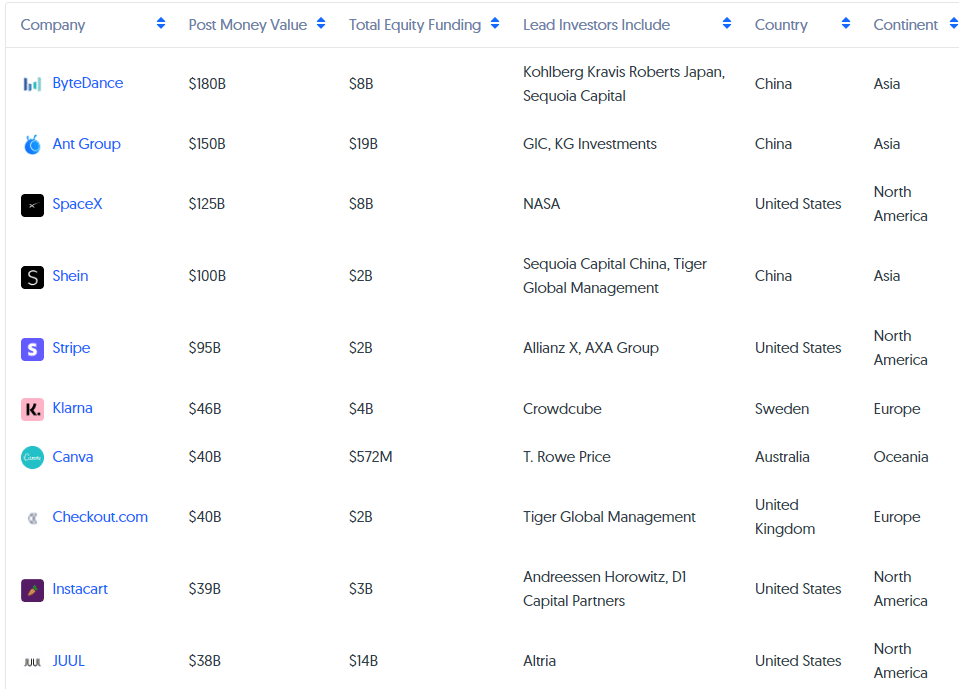Image resolution: width=959 pixels, height=689 pixels.
Task: Select ByteDance's $180B post money value
Action: pyautogui.click(x=207, y=84)
